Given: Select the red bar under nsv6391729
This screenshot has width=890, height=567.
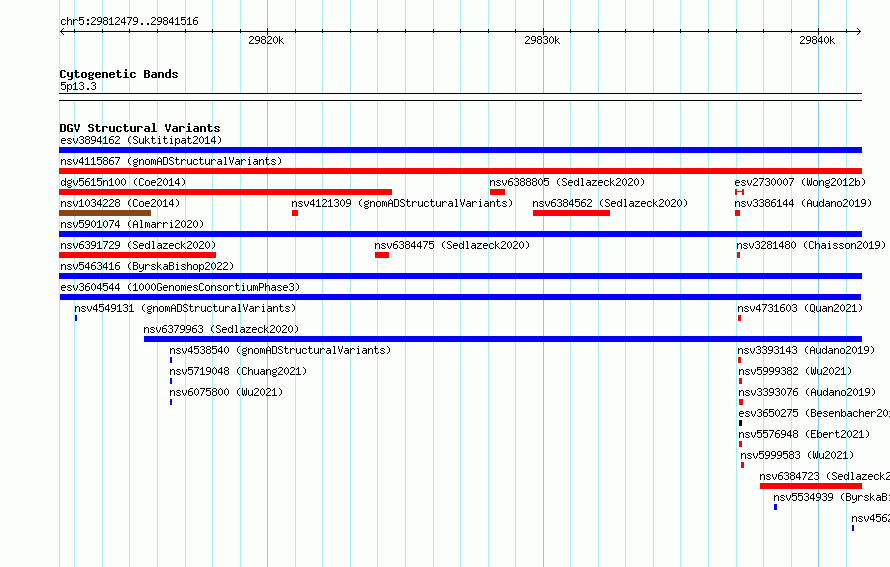Looking at the screenshot, I should coord(137,255).
